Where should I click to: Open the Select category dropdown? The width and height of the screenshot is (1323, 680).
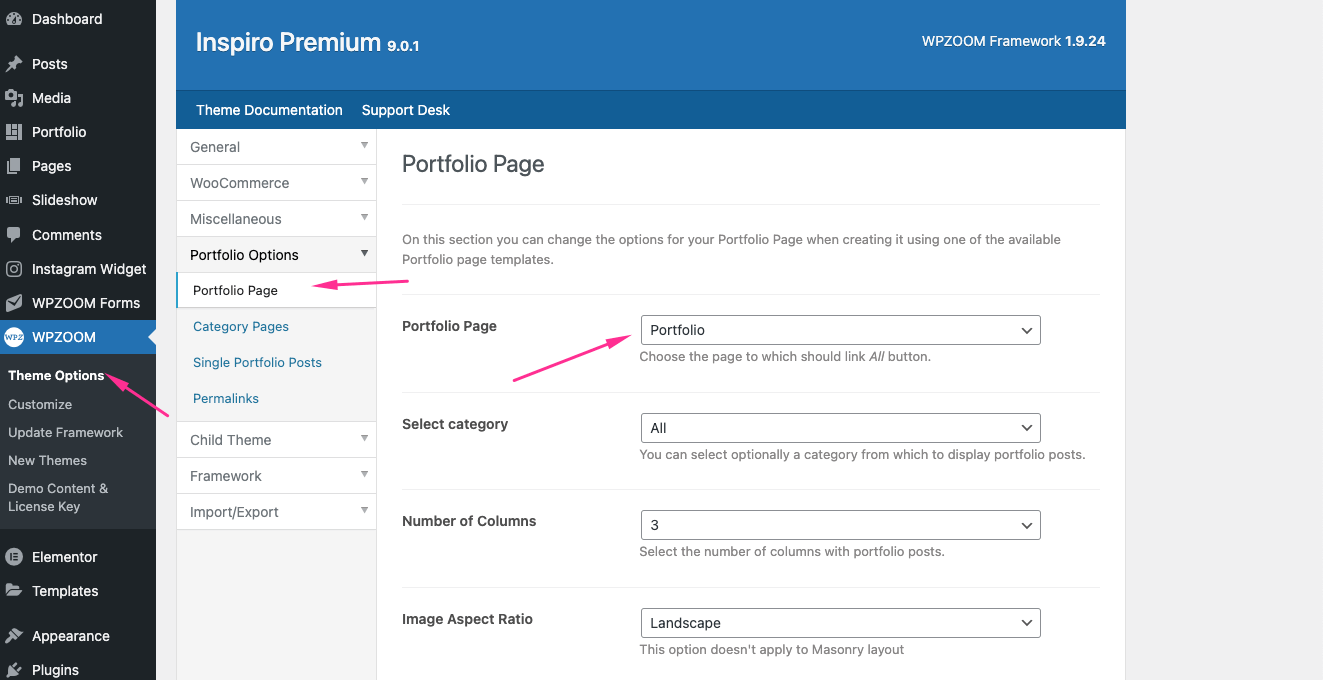tap(840, 428)
